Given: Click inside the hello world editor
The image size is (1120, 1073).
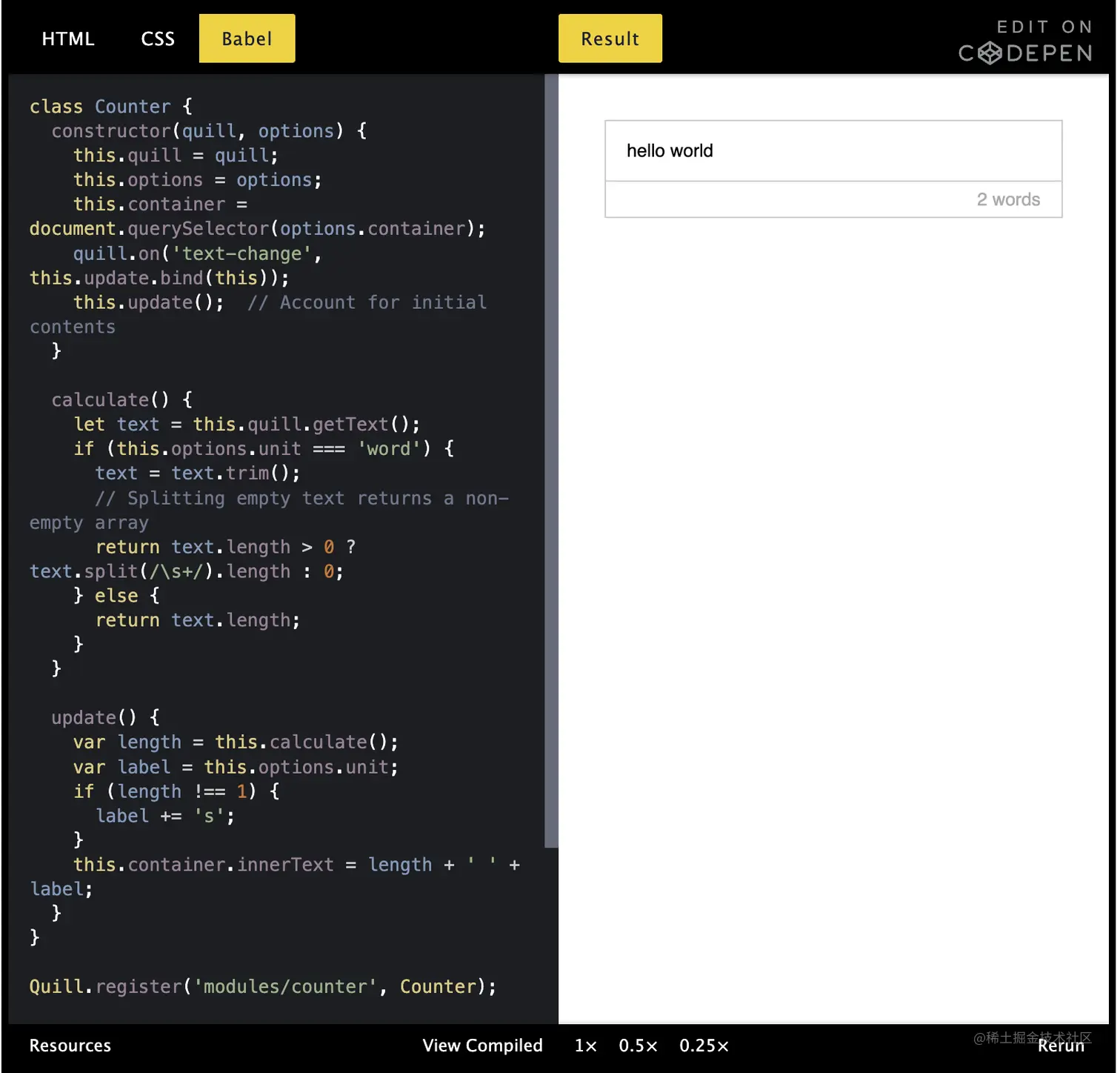Looking at the screenshot, I should [x=833, y=151].
